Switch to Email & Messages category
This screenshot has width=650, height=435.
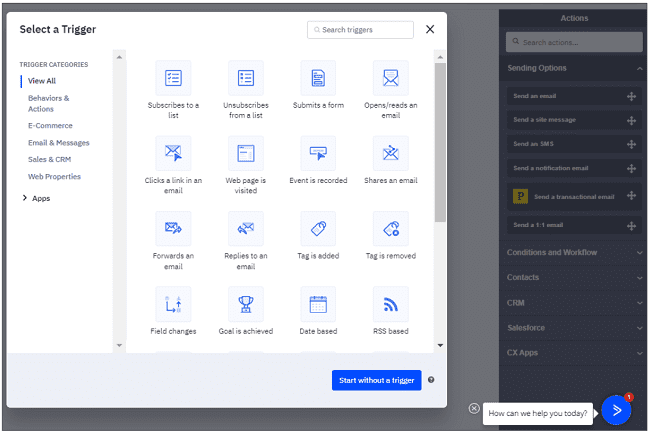click(x=57, y=143)
